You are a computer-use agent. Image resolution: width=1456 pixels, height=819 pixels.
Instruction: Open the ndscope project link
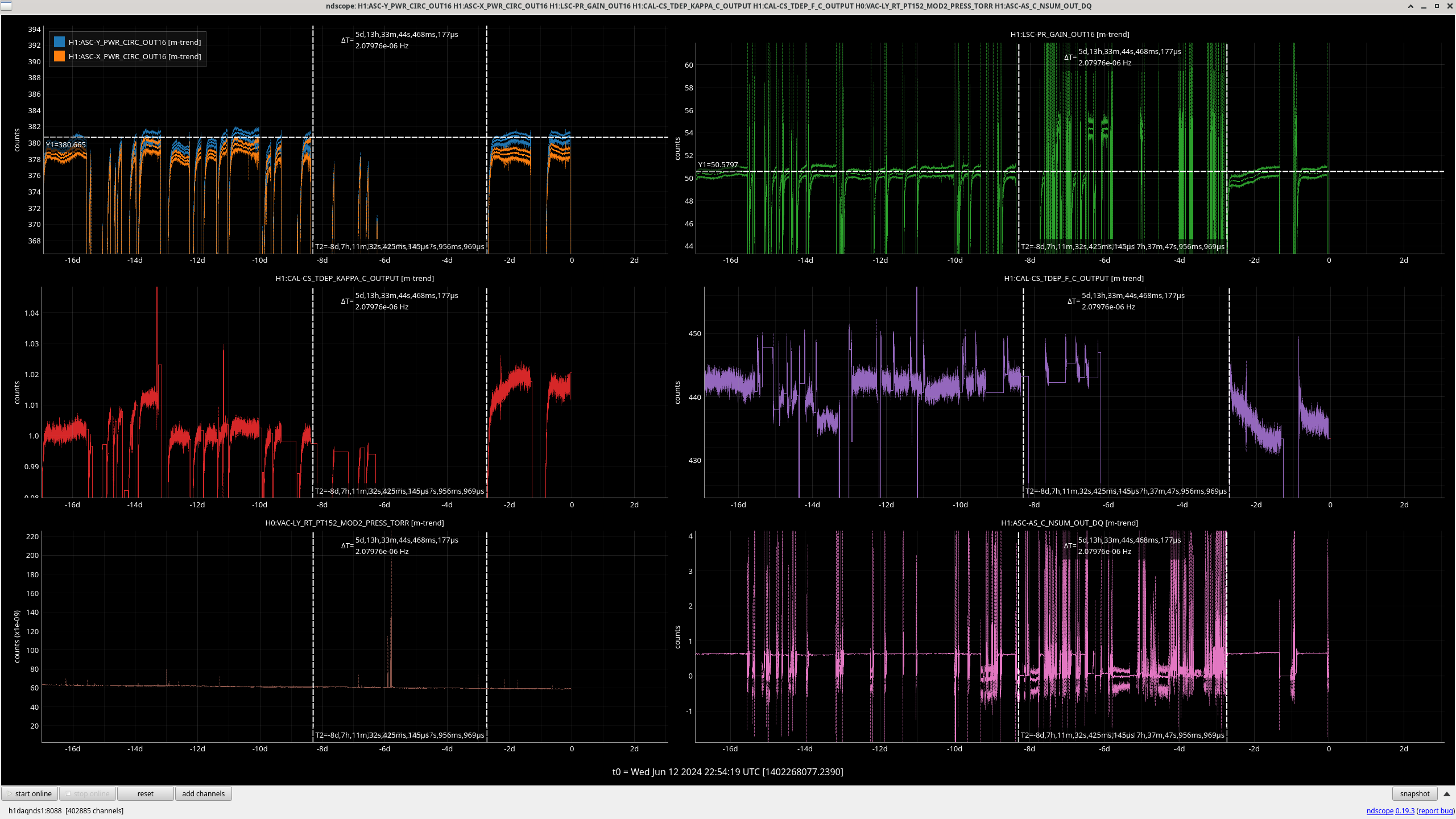pyautogui.click(x=1380, y=810)
